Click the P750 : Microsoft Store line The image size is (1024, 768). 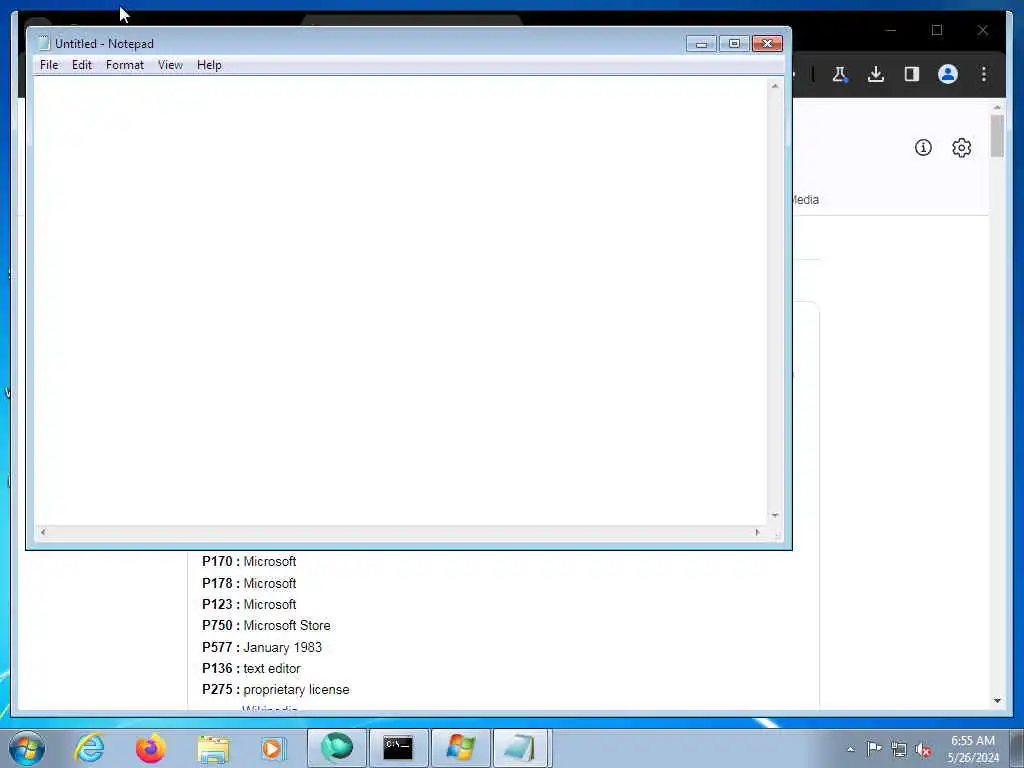pyautogui.click(x=266, y=626)
